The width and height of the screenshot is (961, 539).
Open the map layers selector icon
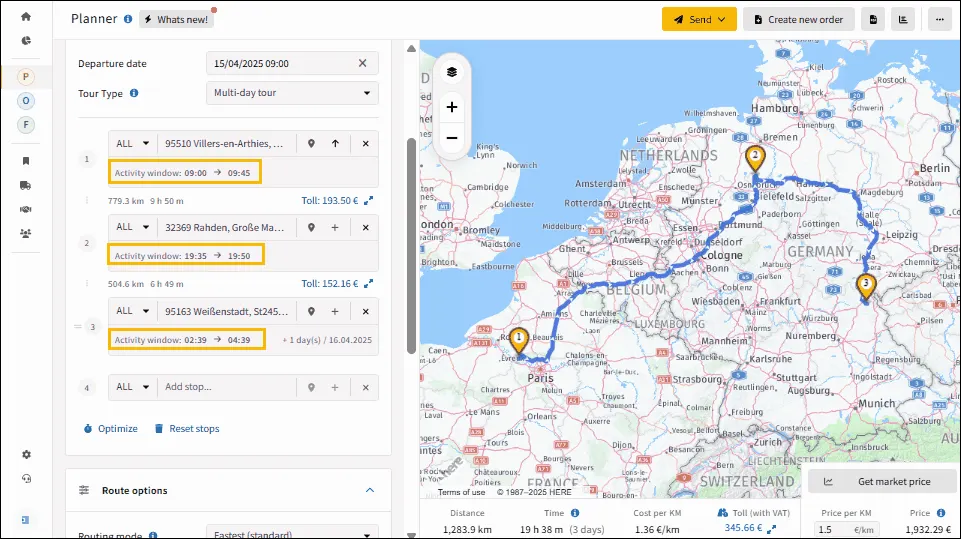(452, 72)
